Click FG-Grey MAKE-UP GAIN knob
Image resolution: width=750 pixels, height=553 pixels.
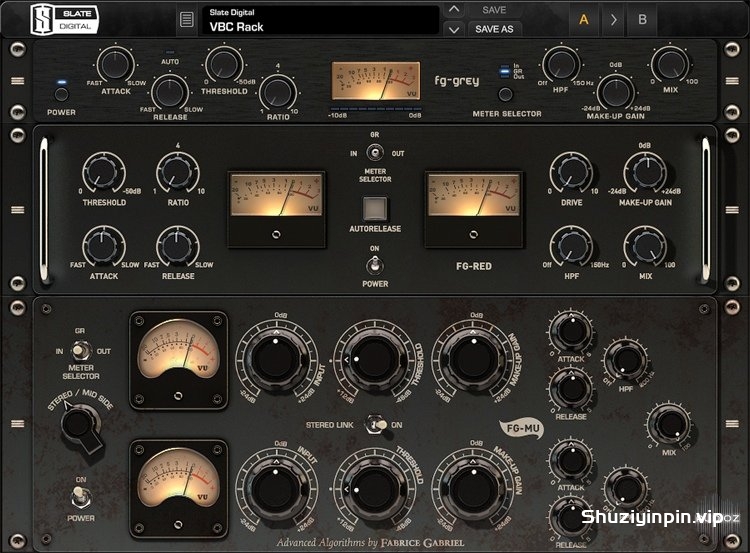coord(616,91)
